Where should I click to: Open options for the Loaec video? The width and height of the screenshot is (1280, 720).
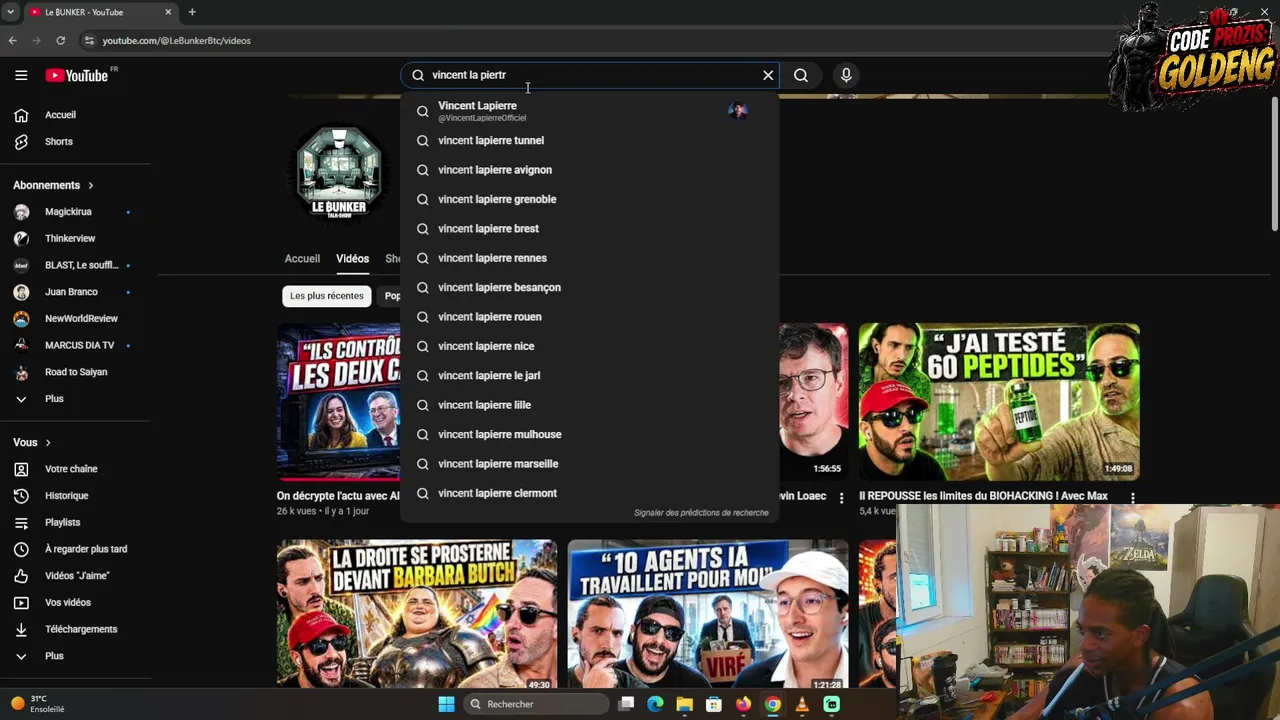click(x=841, y=498)
